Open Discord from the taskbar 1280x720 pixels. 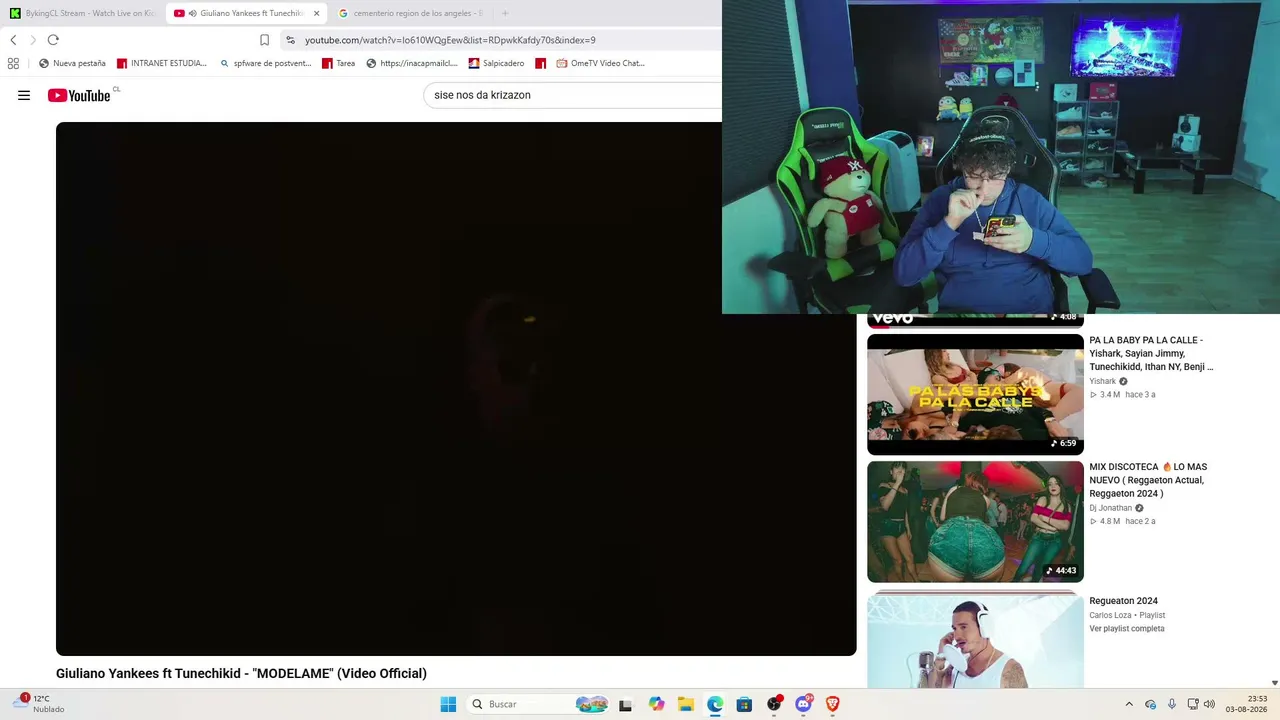(803, 704)
